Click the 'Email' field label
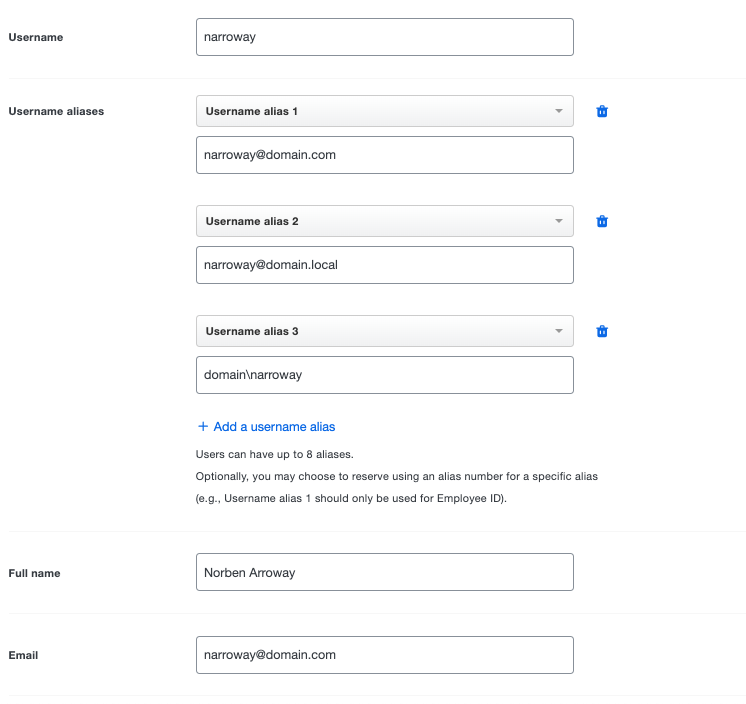The width and height of the screenshot is (746, 704). pyautogui.click(x=23, y=656)
